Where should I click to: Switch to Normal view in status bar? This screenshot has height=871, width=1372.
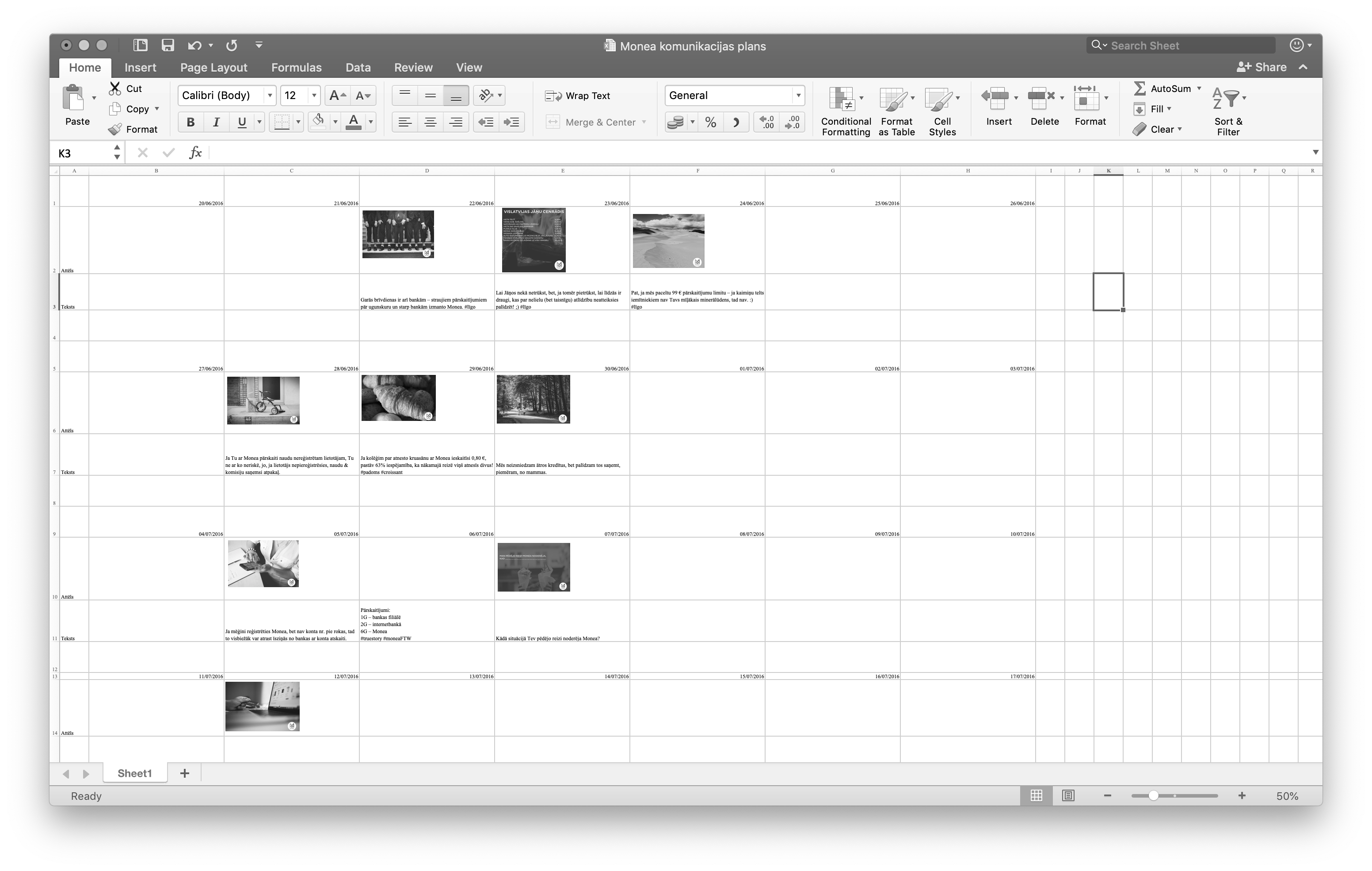pos(1037,796)
